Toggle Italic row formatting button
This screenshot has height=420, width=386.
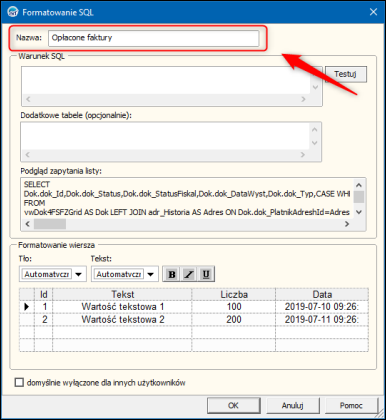[189, 274]
